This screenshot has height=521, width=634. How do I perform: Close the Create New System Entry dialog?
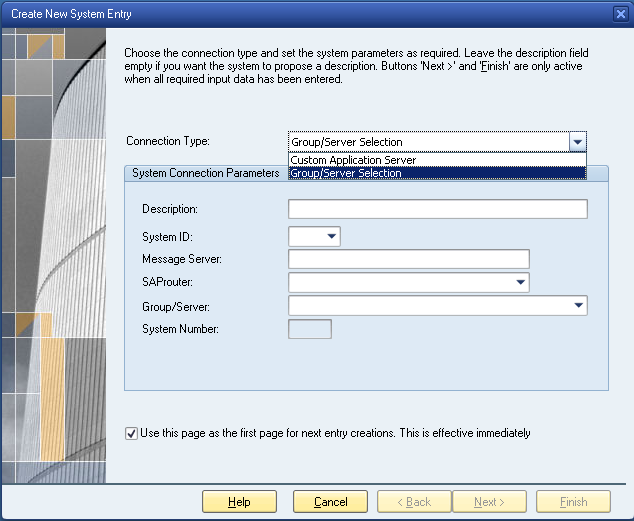[621, 14]
